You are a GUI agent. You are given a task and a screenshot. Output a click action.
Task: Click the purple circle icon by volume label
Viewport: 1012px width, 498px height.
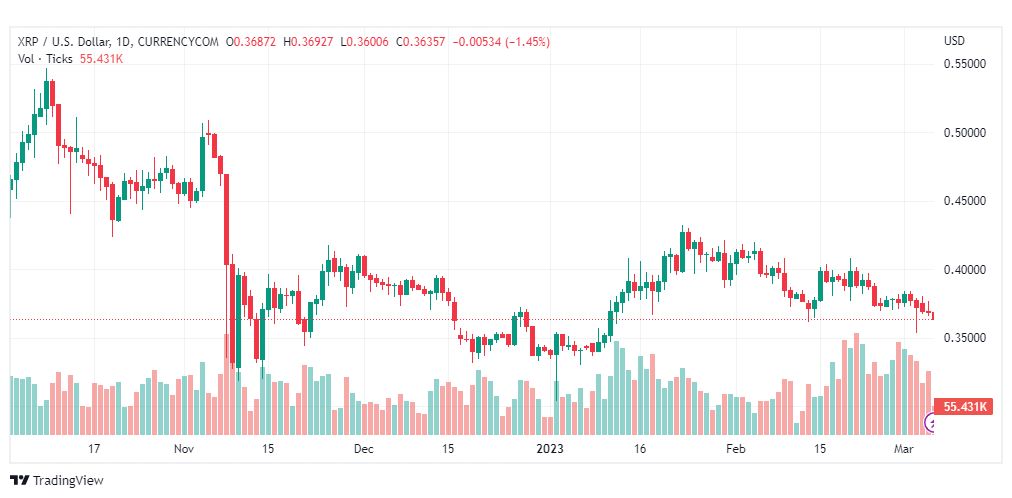tap(932, 424)
